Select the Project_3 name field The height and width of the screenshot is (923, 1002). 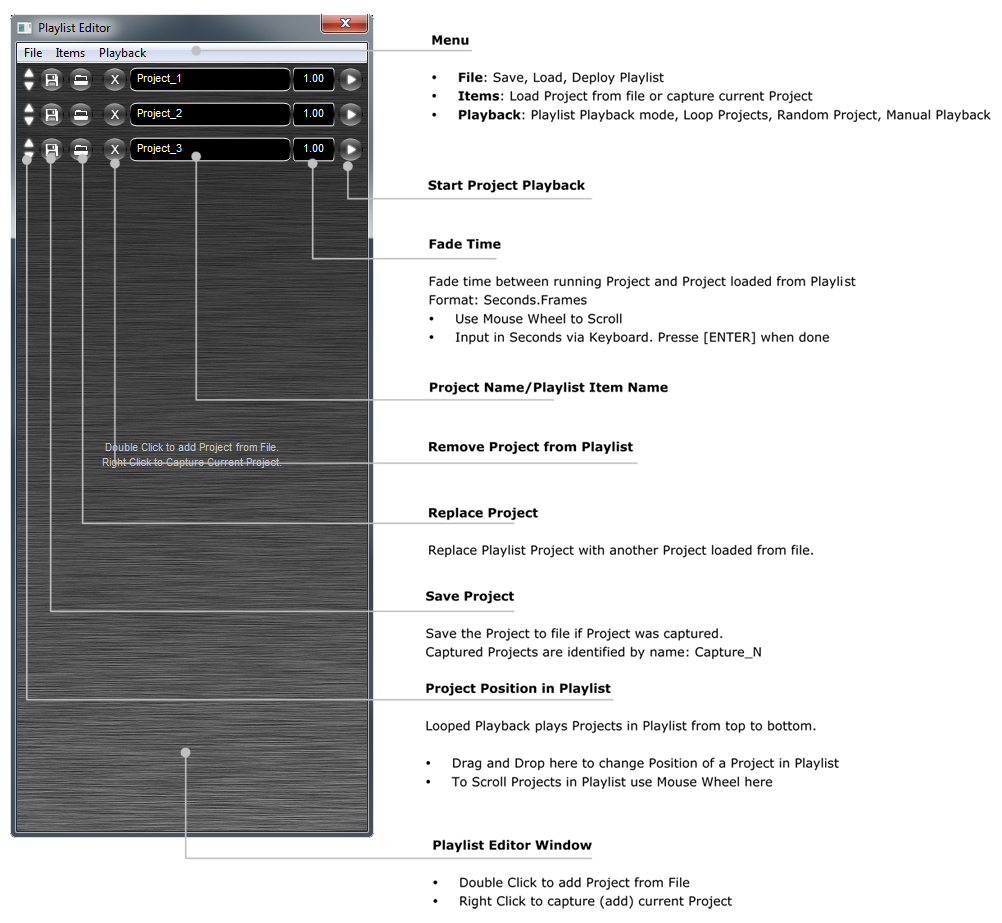click(x=210, y=149)
